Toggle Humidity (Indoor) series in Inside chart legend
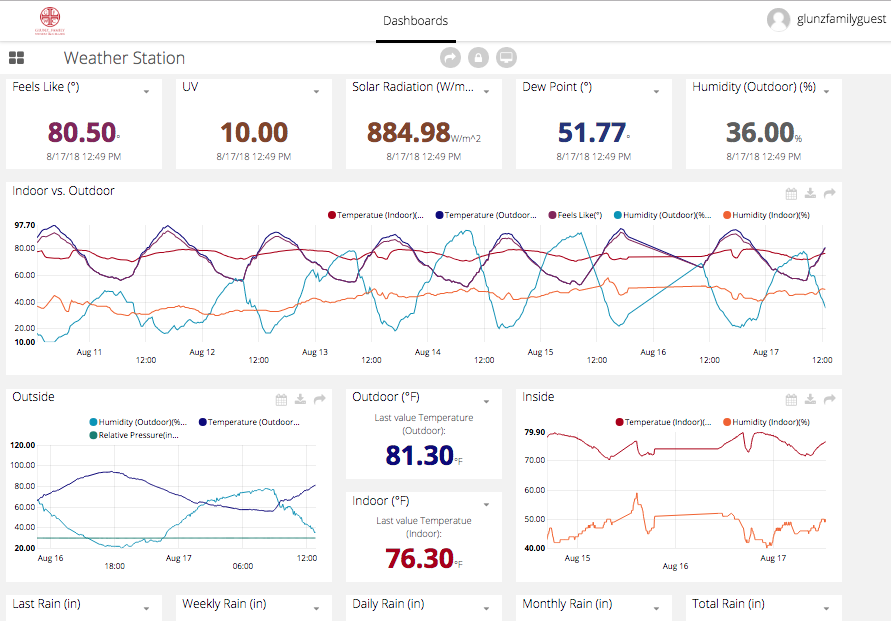The height and width of the screenshot is (621, 891). pos(768,422)
